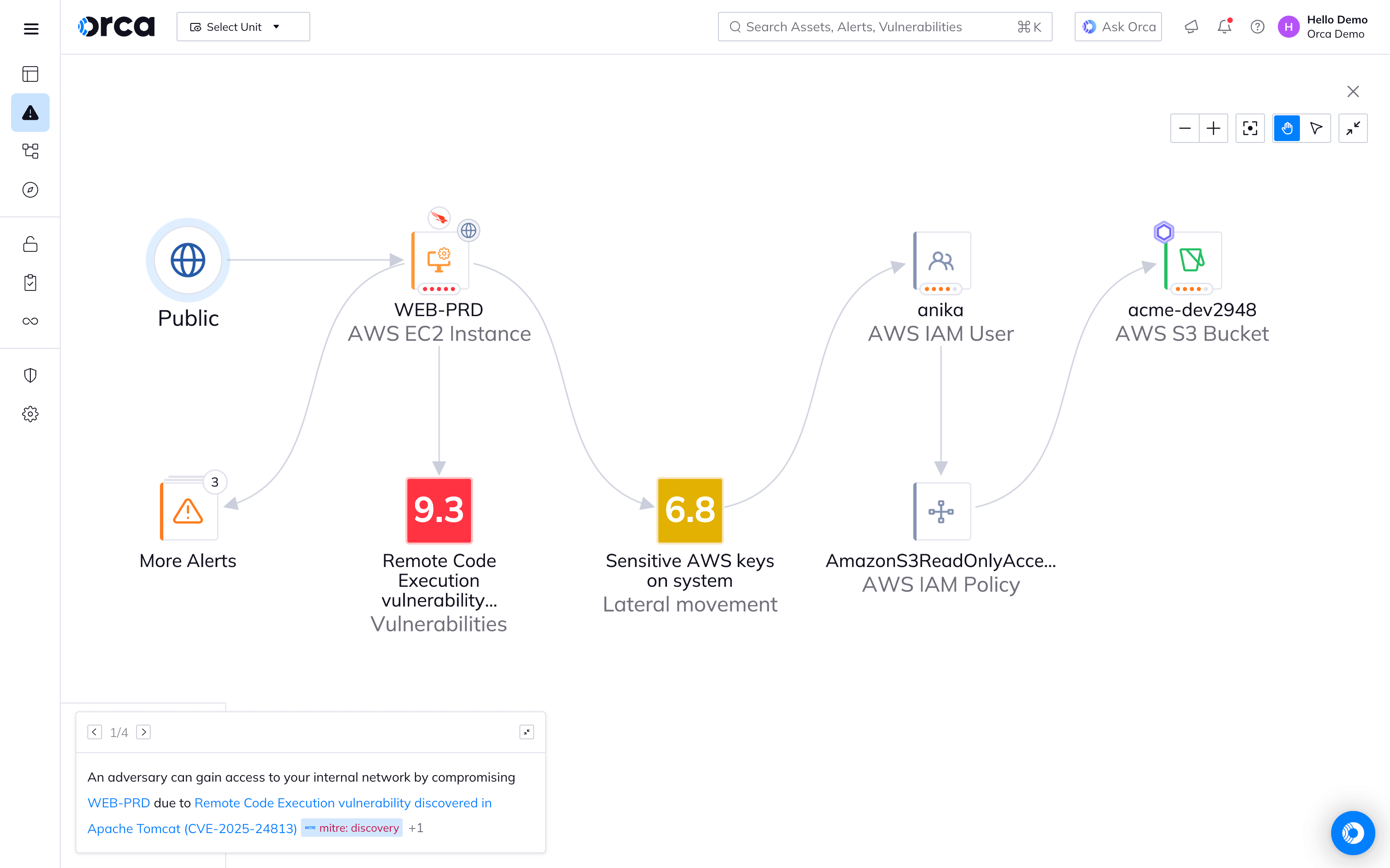
Task: Zoom in the graph with plus button
Action: point(1213,128)
